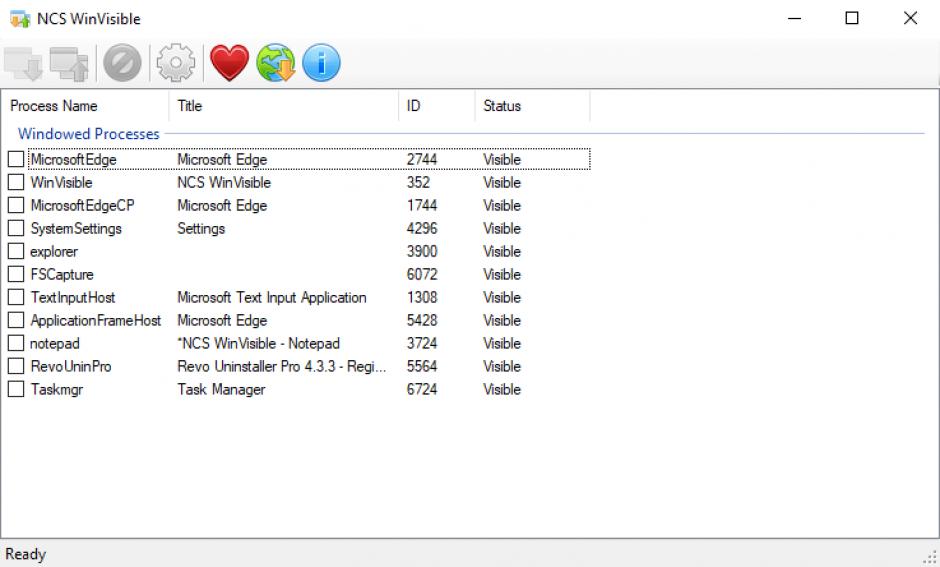Click the NCS WinVisible title bar icon

point(20,19)
